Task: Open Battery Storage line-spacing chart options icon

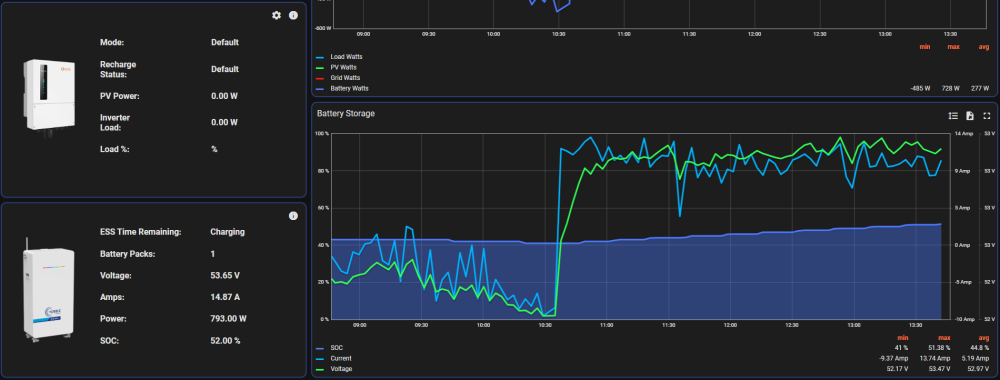Action: [953, 115]
